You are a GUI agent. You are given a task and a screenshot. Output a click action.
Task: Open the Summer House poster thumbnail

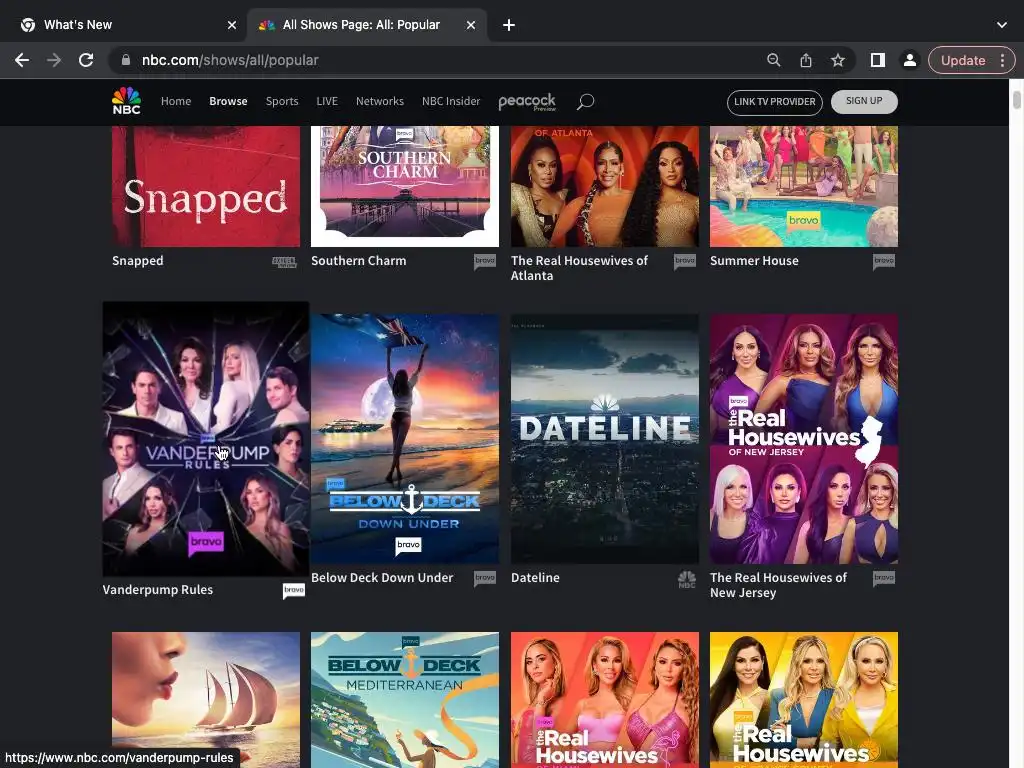[x=804, y=187]
